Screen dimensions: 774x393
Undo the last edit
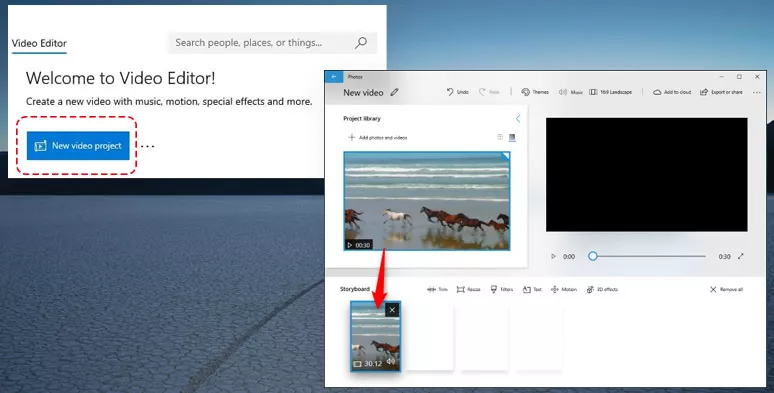[458, 92]
